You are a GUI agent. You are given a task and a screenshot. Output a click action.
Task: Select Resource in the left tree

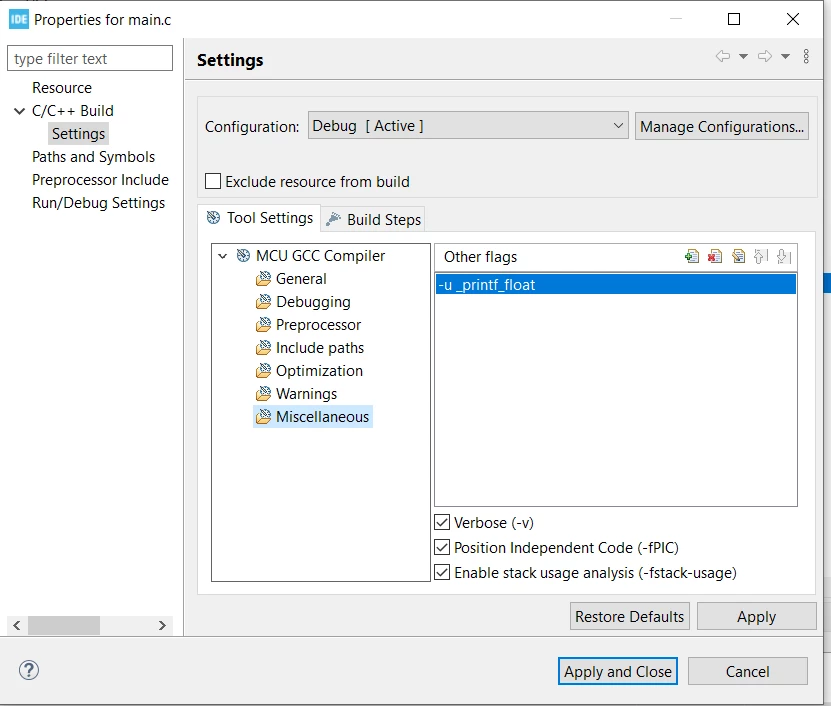point(62,87)
